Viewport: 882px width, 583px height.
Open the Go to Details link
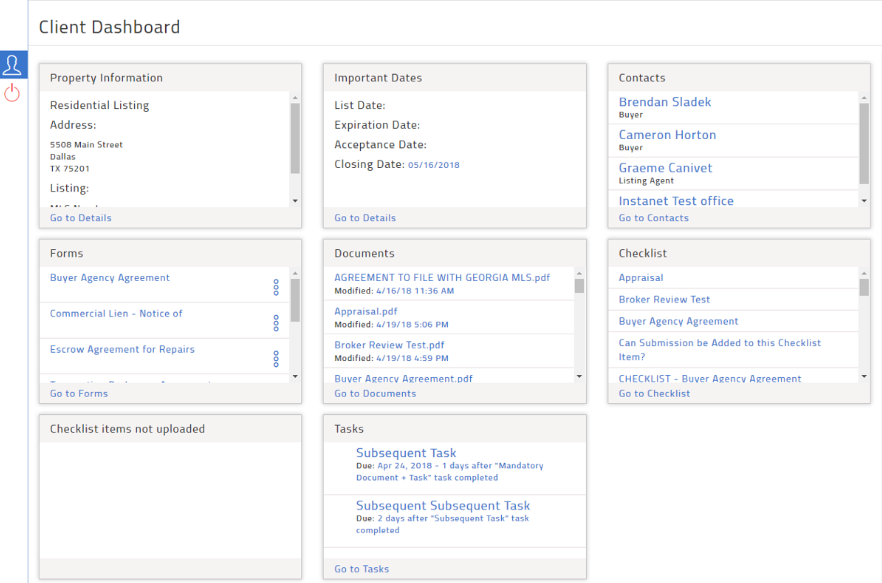click(80, 217)
